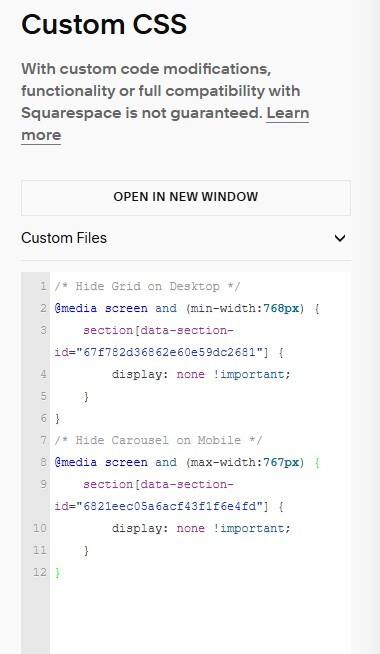The height and width of the screenshot is (654, 380).
Task: Click the Custom CSS heading
Action: click(x=104, y=24)
